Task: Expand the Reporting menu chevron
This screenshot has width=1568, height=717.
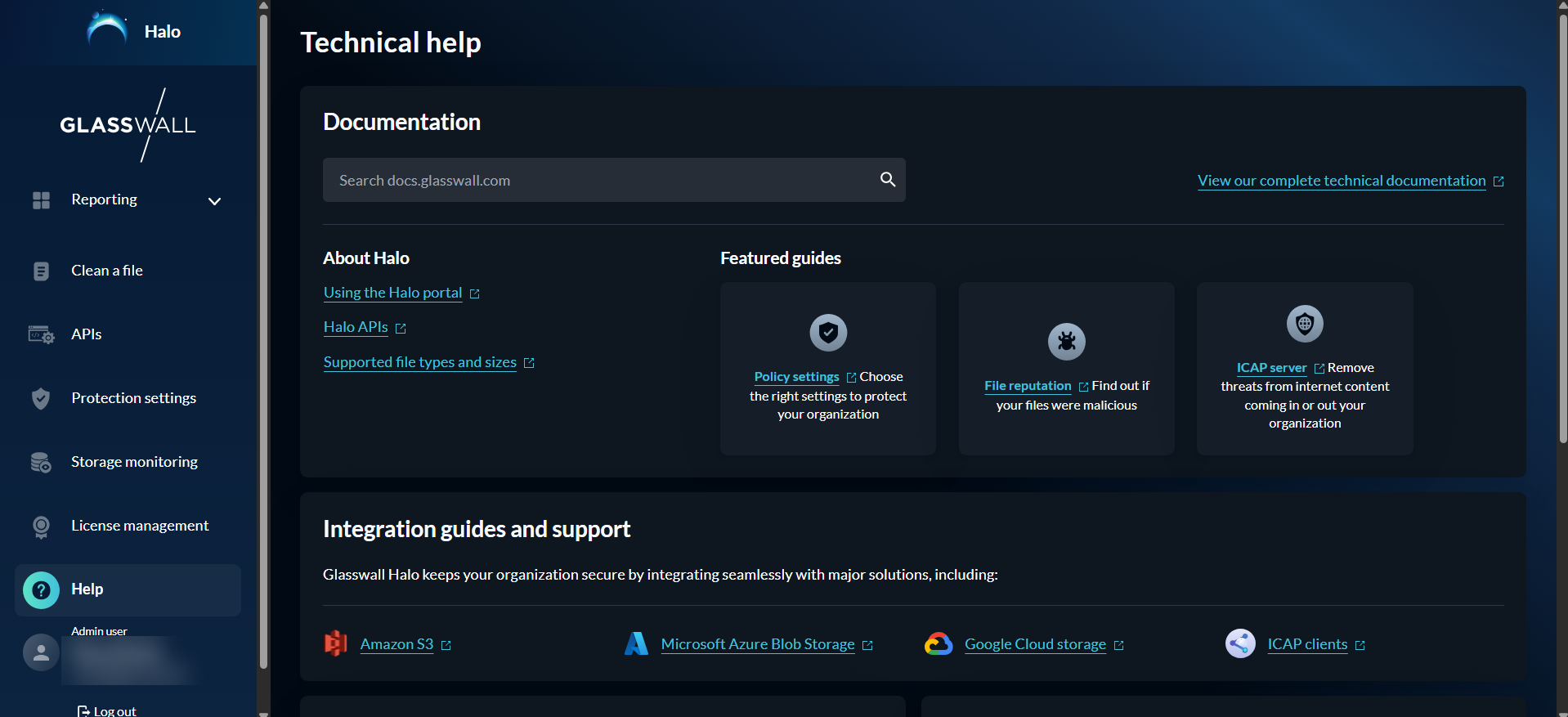Action: click(x=214, y=201)
